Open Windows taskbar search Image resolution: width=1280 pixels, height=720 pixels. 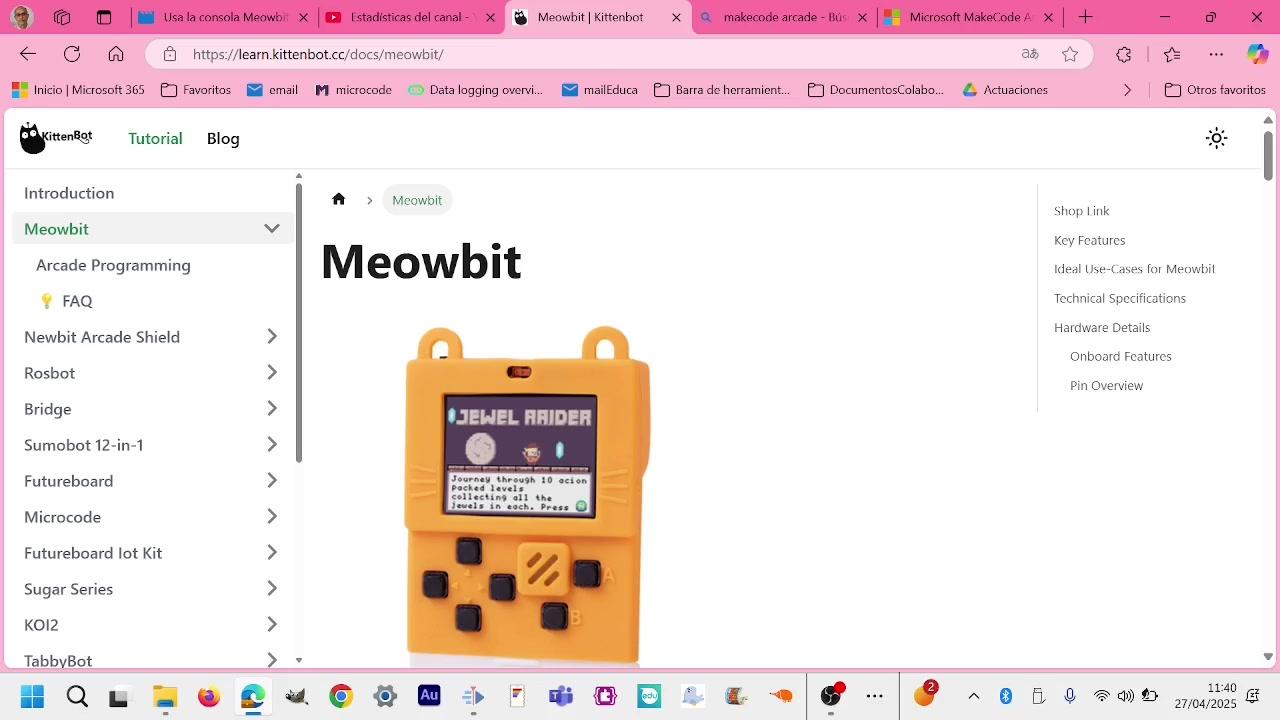(x=77, y=696)
